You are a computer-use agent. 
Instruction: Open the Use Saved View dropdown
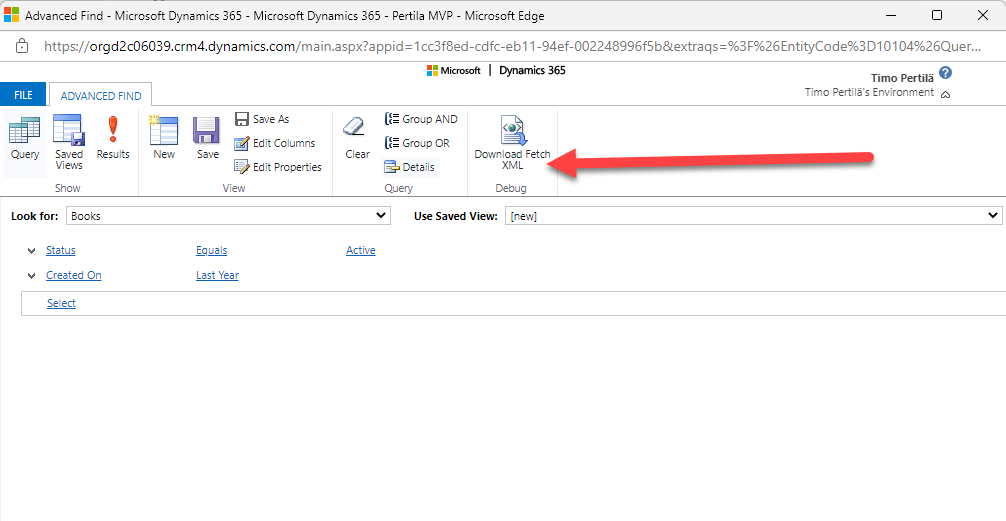754,215
